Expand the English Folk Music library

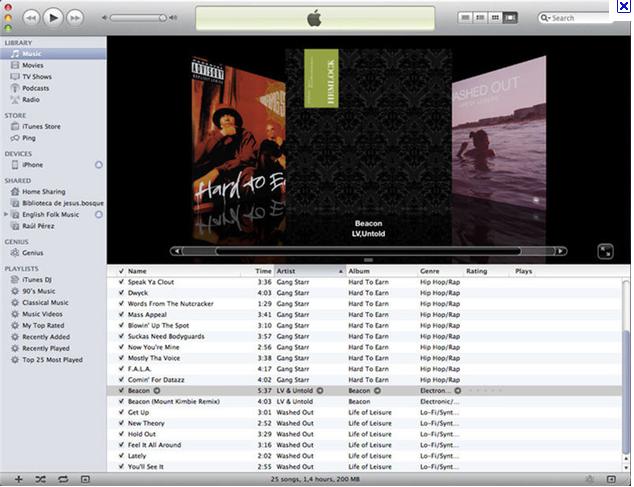6,214
